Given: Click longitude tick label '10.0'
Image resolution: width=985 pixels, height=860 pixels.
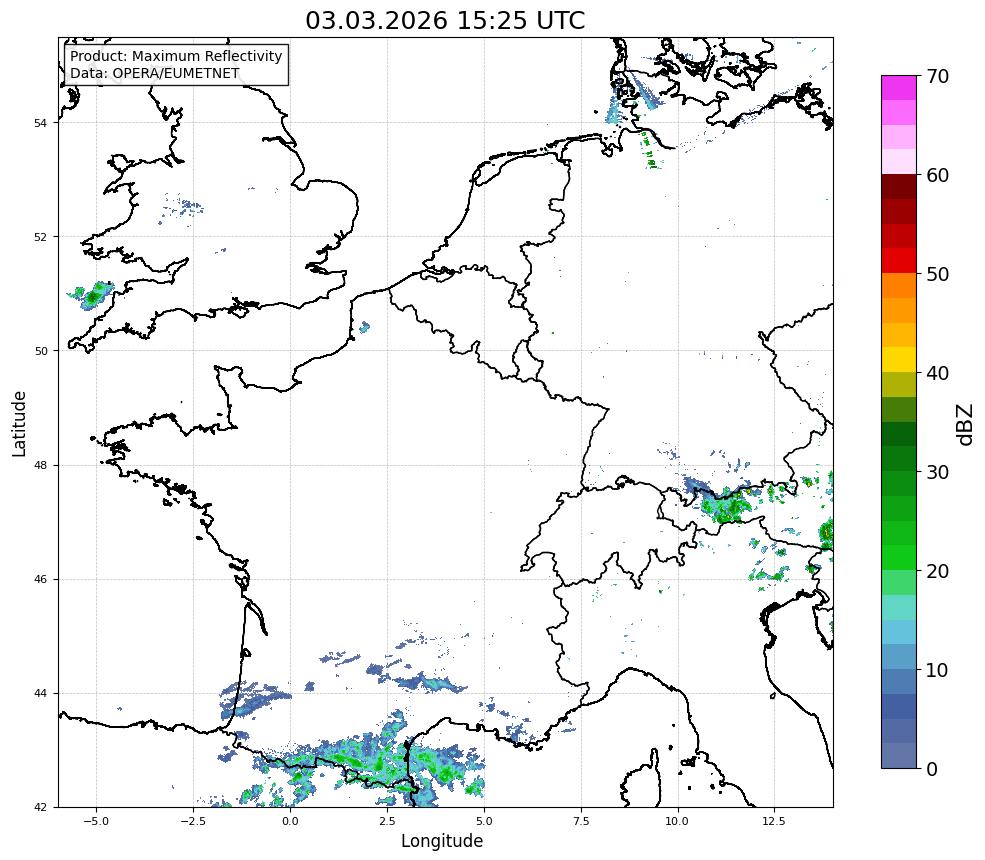Looking at the screenshot, I should click(677, 821).
